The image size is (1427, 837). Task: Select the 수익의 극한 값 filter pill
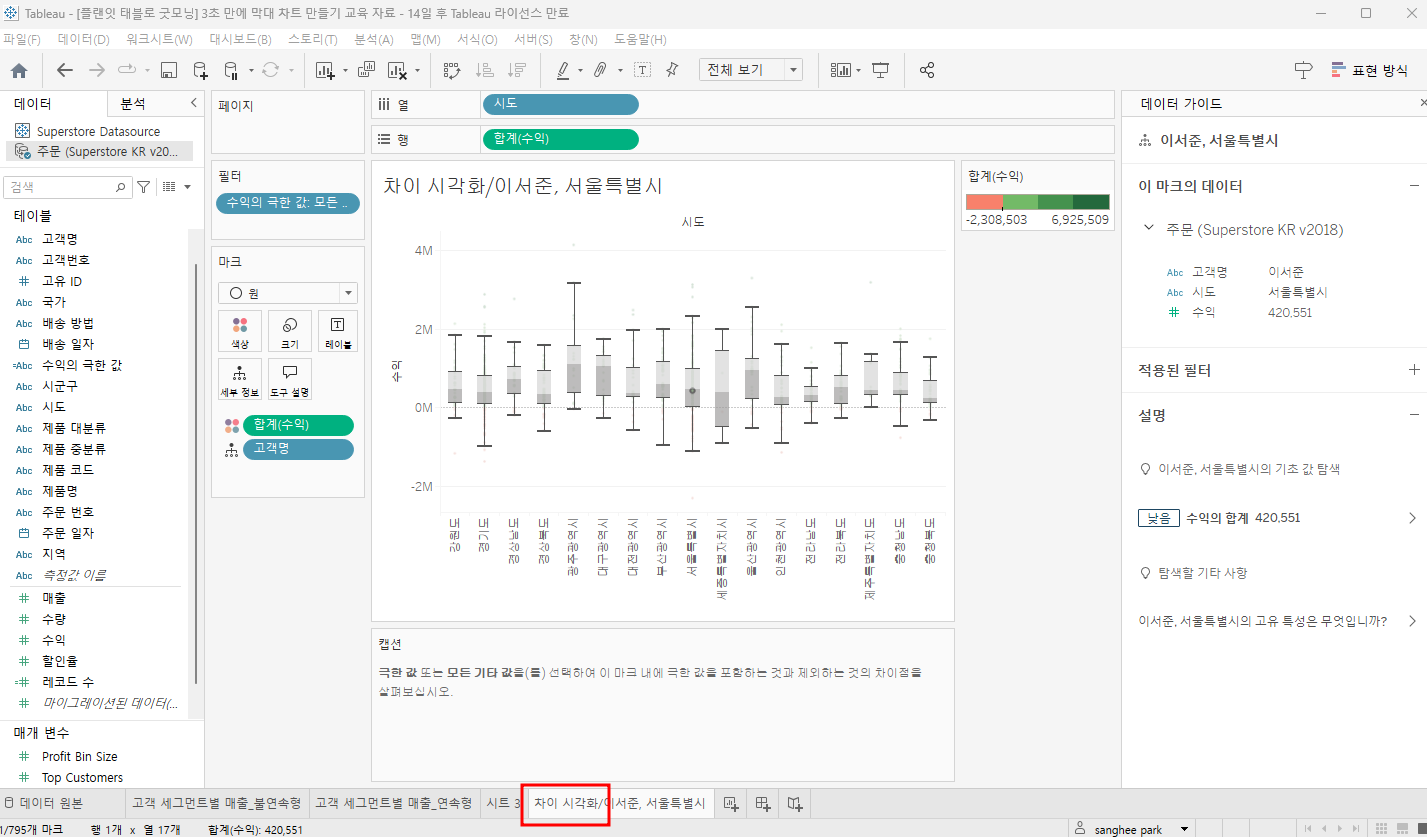pyautogui.click(x=288, y=203)
